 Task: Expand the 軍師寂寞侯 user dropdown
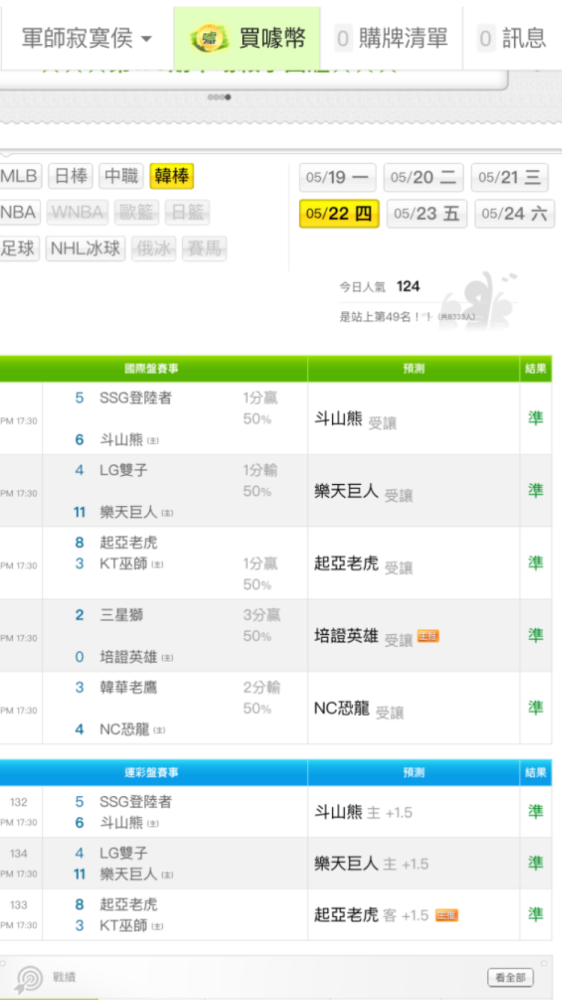point(87,39)
